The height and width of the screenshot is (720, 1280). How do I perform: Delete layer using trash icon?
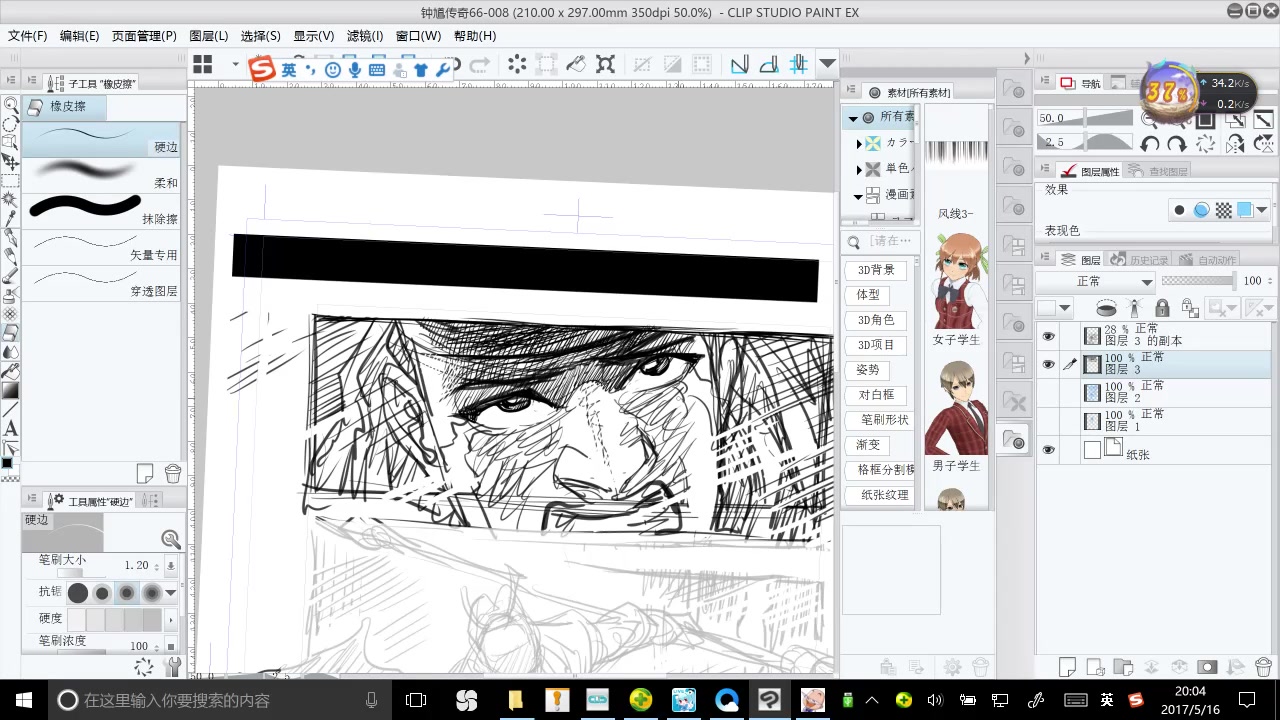click(1262, 667)
